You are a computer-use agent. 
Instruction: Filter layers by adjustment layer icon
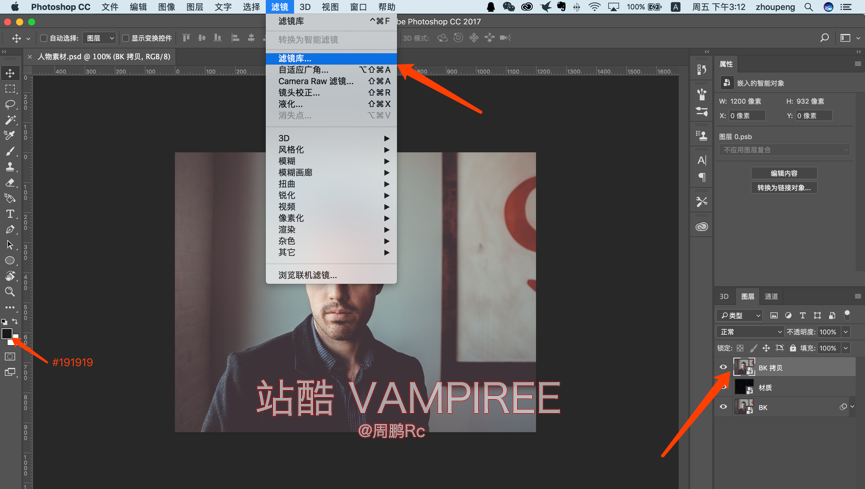tap(788, 315)
